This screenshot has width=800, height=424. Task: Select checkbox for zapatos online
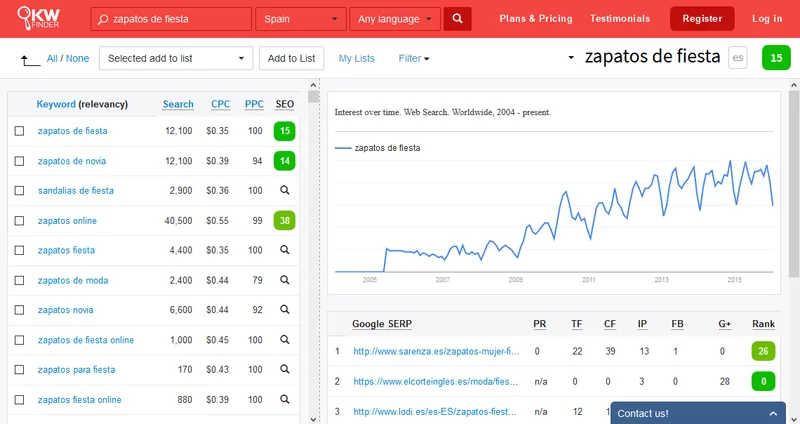coord(19,220)
